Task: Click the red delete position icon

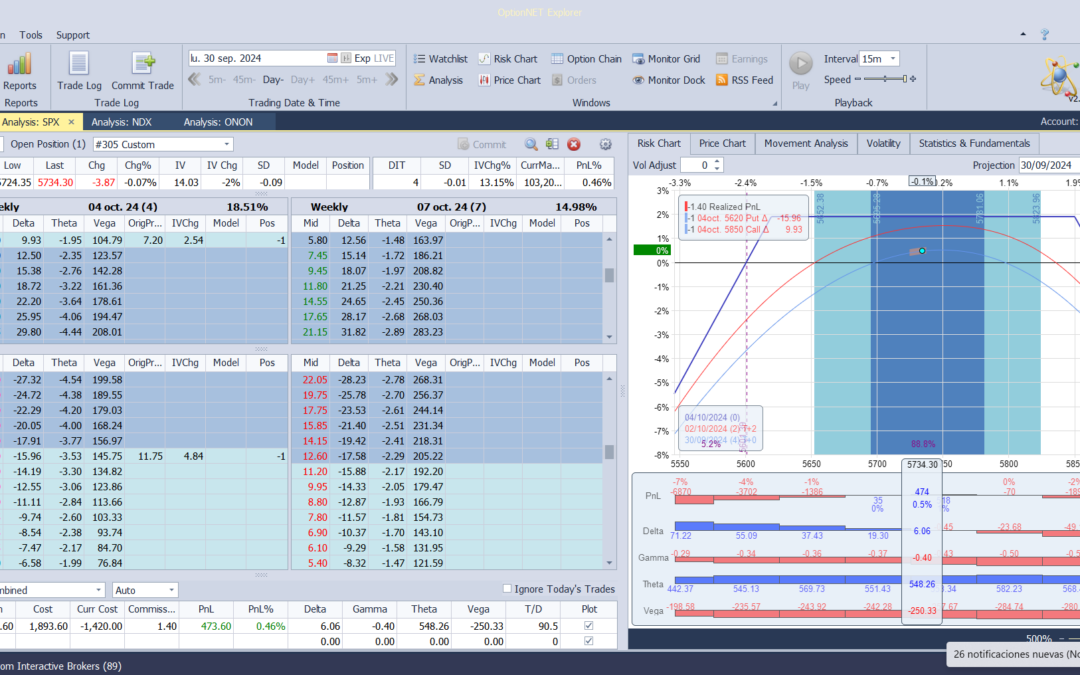Action: [574, 145]
